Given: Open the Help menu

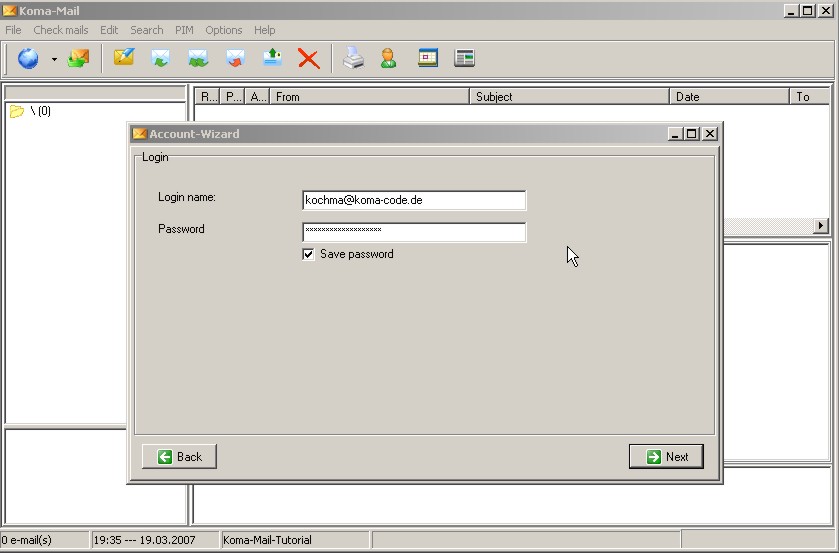Looking at the screenshot, I should pos(264,30).
